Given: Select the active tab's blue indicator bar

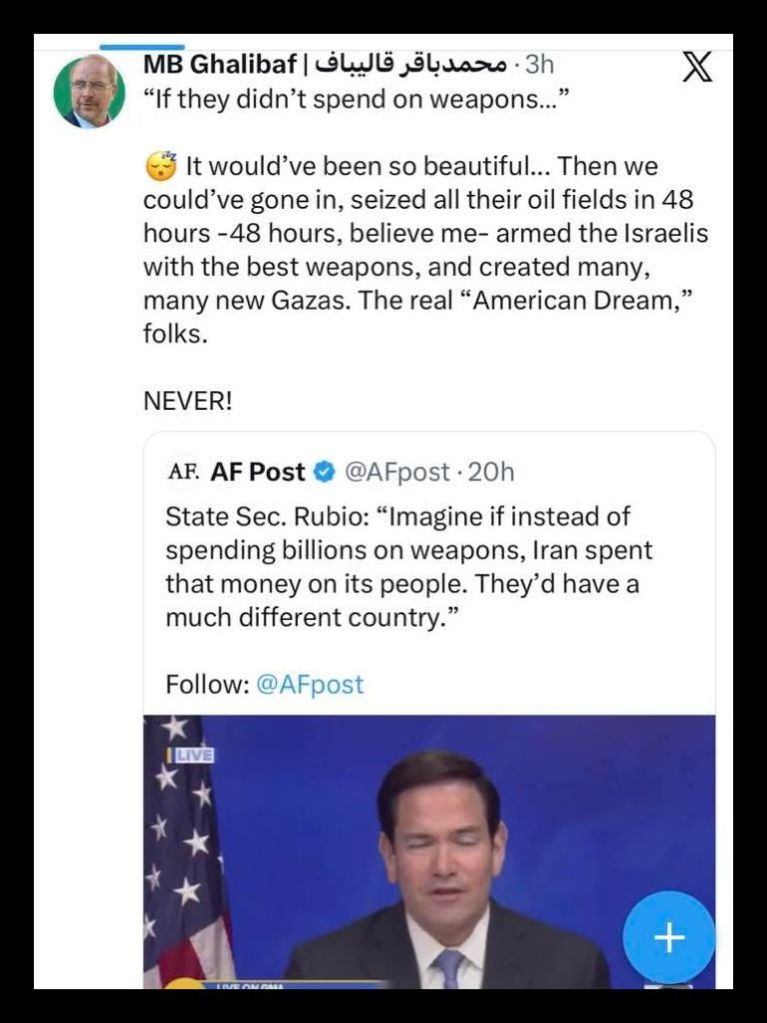Looking at the screenshot, I should tap(142, 46).
